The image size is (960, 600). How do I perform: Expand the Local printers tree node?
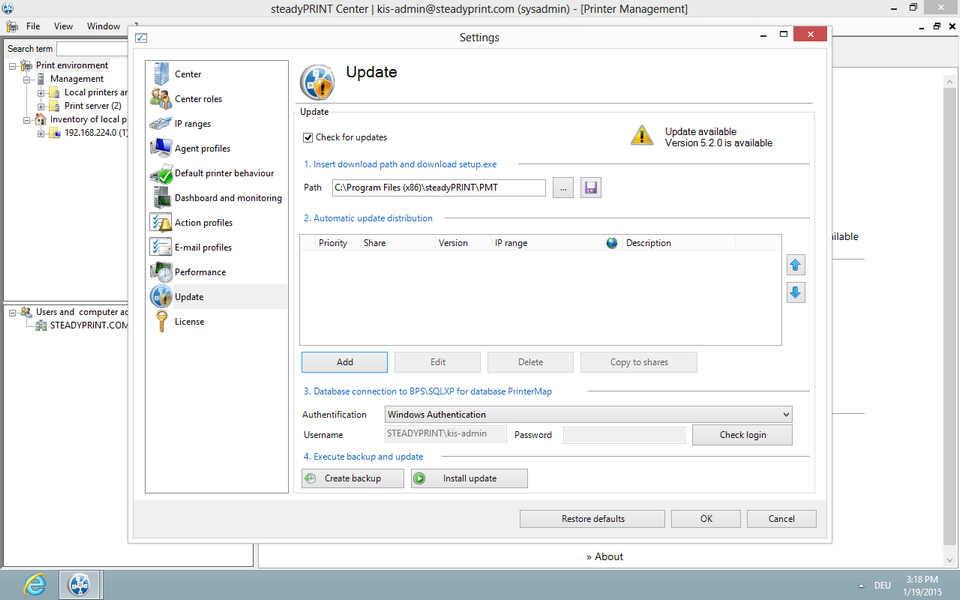pos(40,92)
